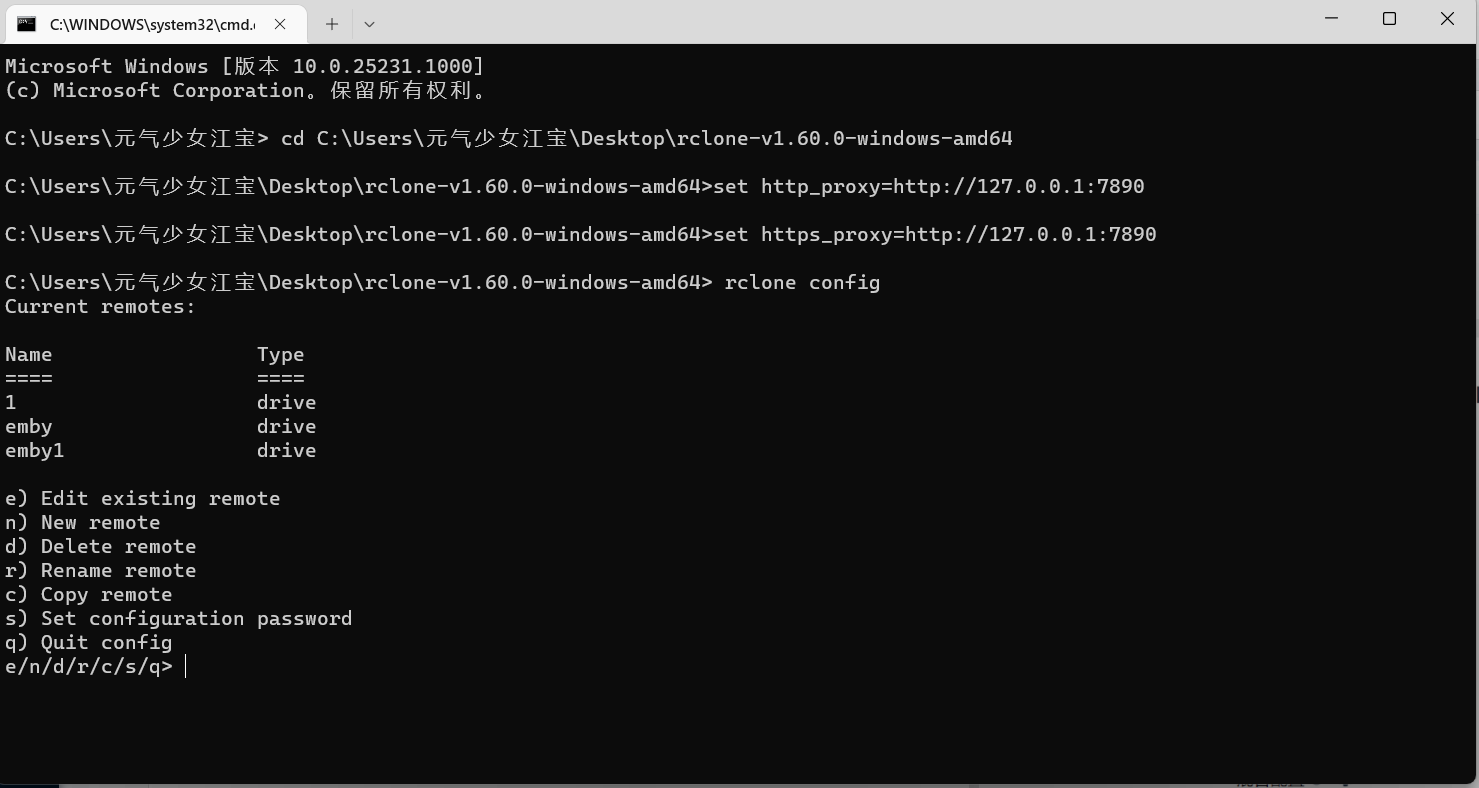1479x788 pixels.
Task: Close the cmd.exe terminal tab
Action: pyautogui.click(x=280, y=24)
